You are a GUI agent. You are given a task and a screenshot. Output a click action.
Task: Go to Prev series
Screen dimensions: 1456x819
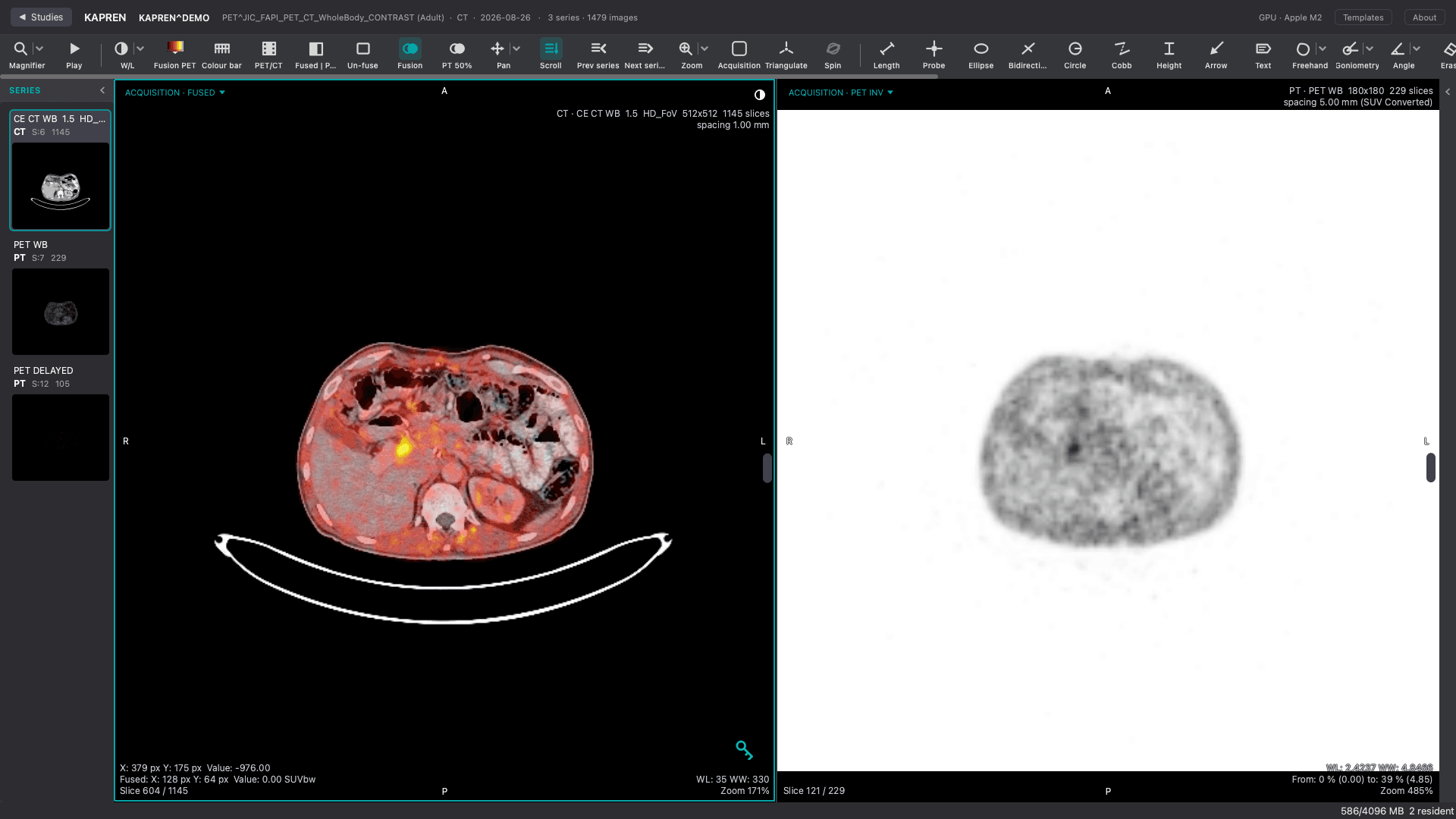pos(598,55)
